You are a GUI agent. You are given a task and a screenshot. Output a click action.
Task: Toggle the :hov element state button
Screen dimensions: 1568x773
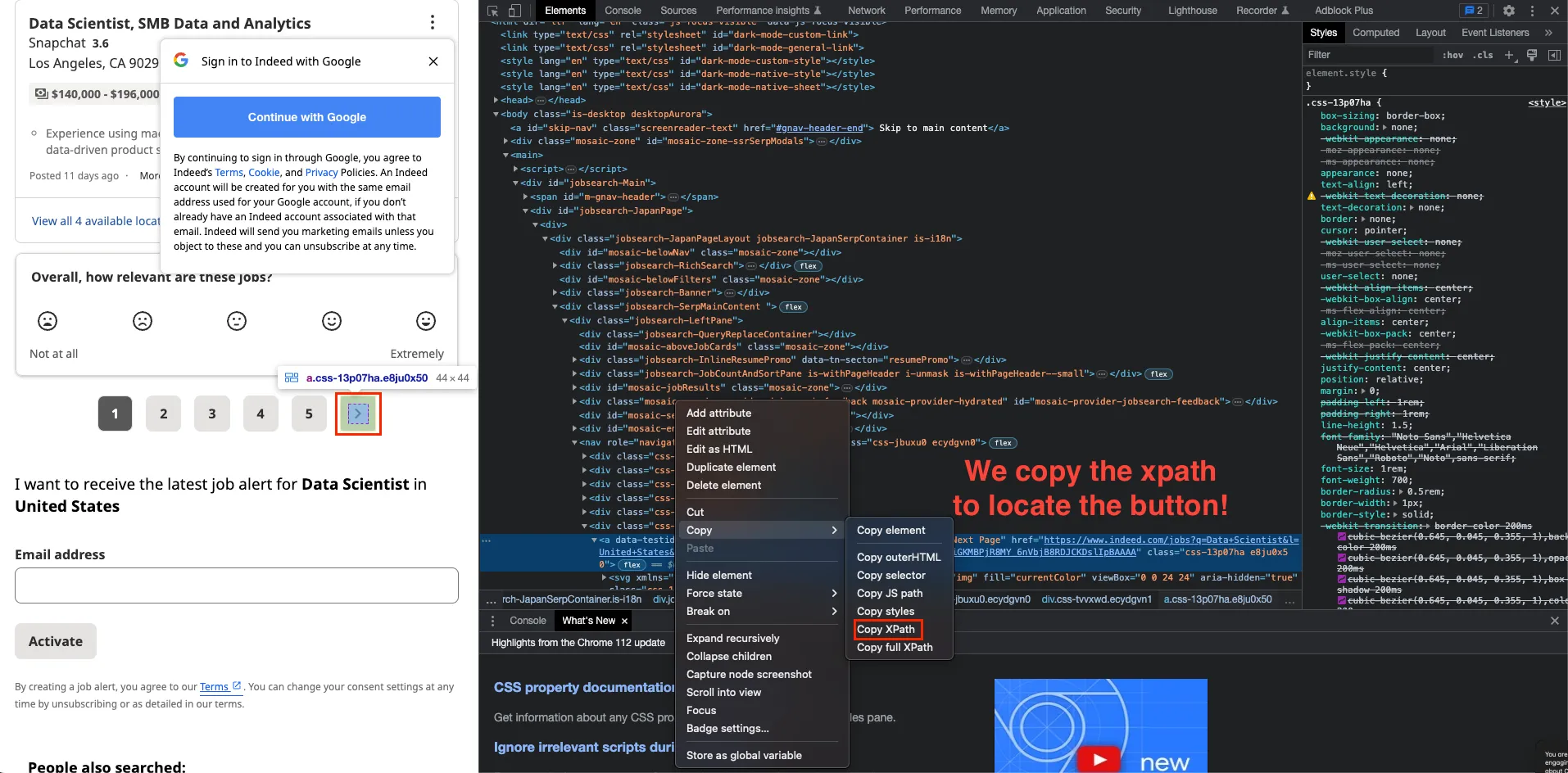pyautogui.click(x=1453, y=55)
